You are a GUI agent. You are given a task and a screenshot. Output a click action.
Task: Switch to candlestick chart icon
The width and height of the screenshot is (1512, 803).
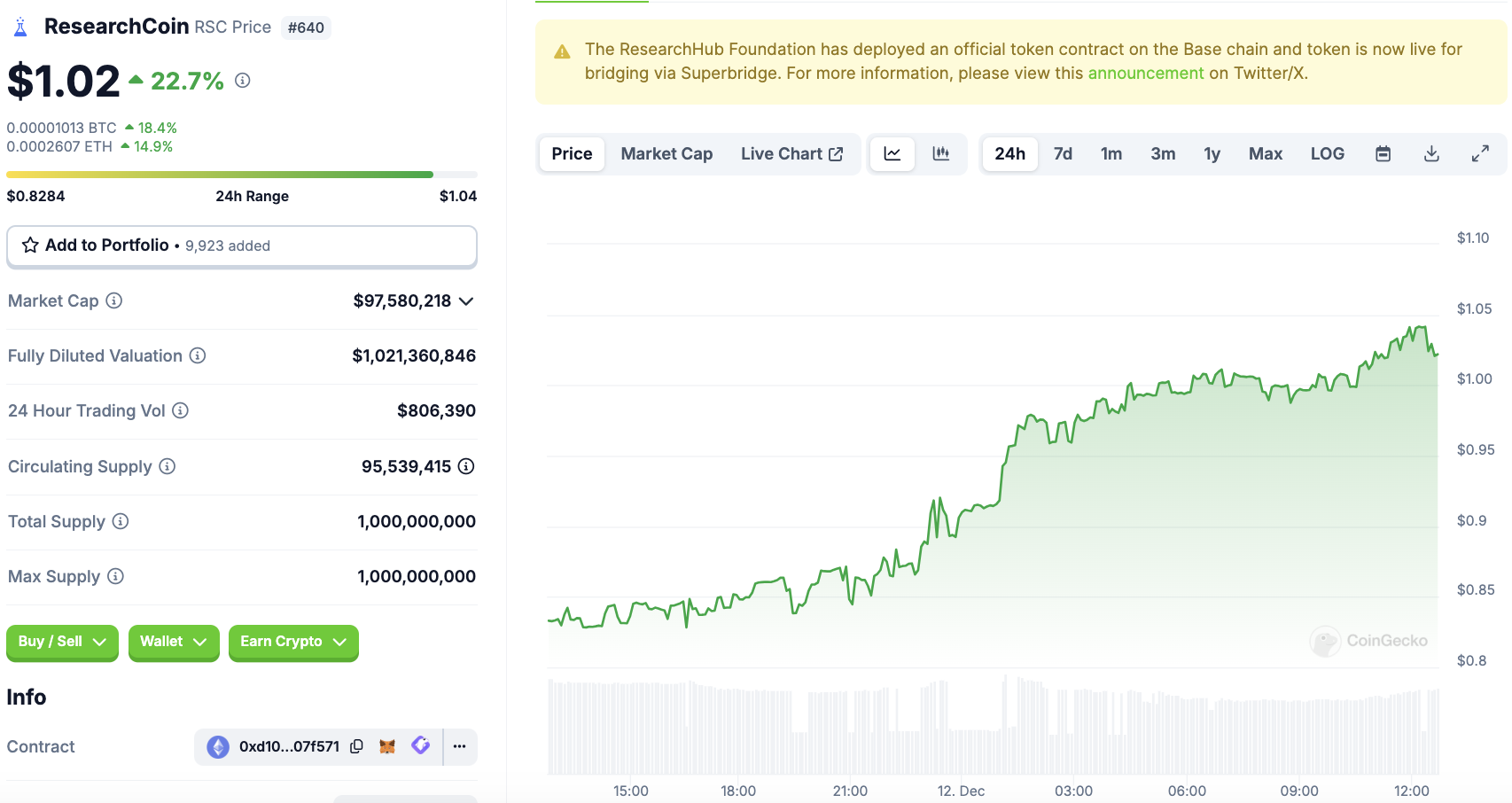[x=940, y=154]
